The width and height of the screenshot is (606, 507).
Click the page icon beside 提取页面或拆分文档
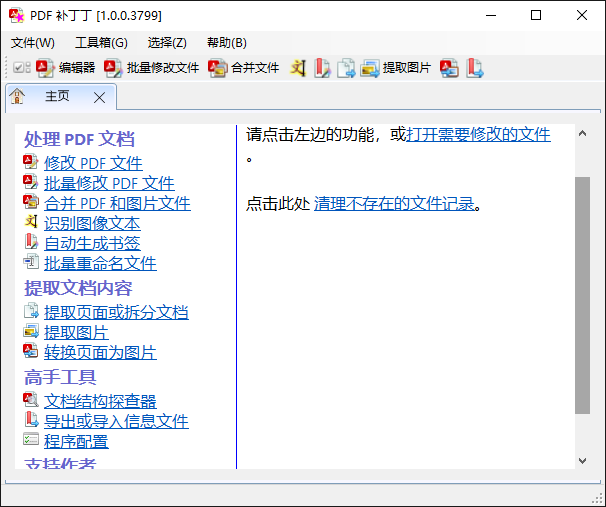(x=31, y=311)
